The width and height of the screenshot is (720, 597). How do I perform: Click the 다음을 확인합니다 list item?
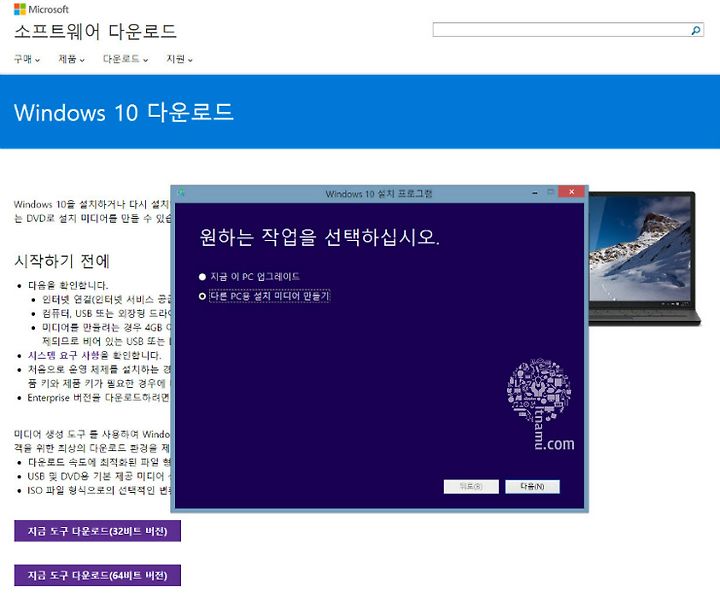point(68,285)
